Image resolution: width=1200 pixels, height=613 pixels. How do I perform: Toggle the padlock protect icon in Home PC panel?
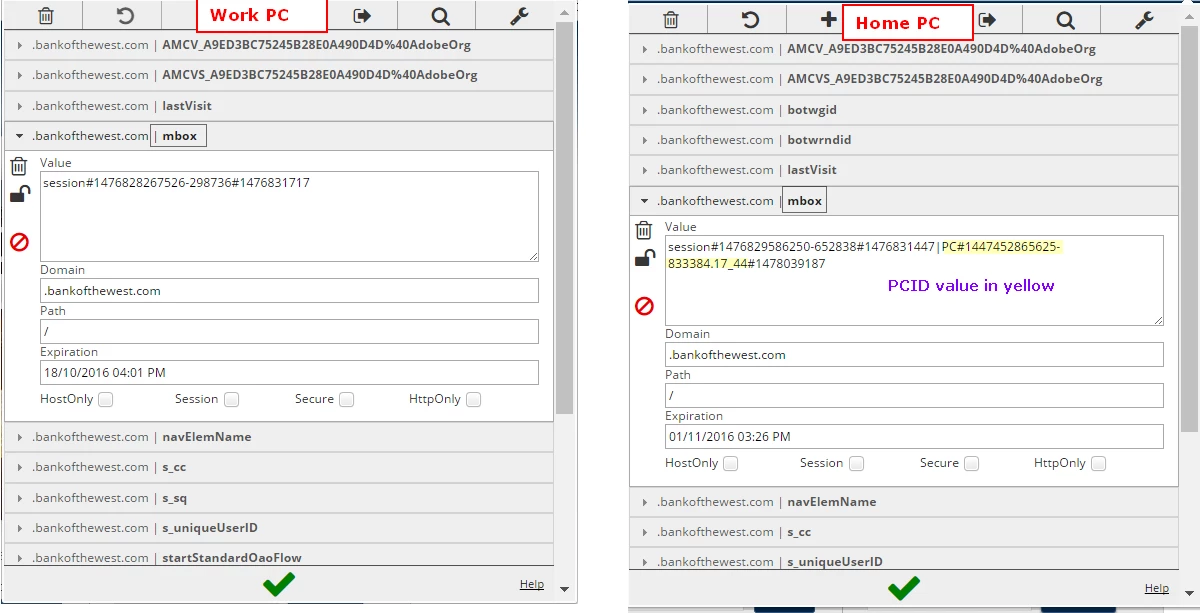pos(645,258)
